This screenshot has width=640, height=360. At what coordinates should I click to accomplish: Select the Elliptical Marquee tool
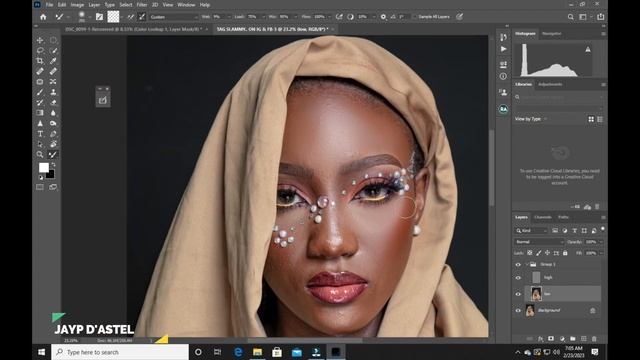[53, 40]
